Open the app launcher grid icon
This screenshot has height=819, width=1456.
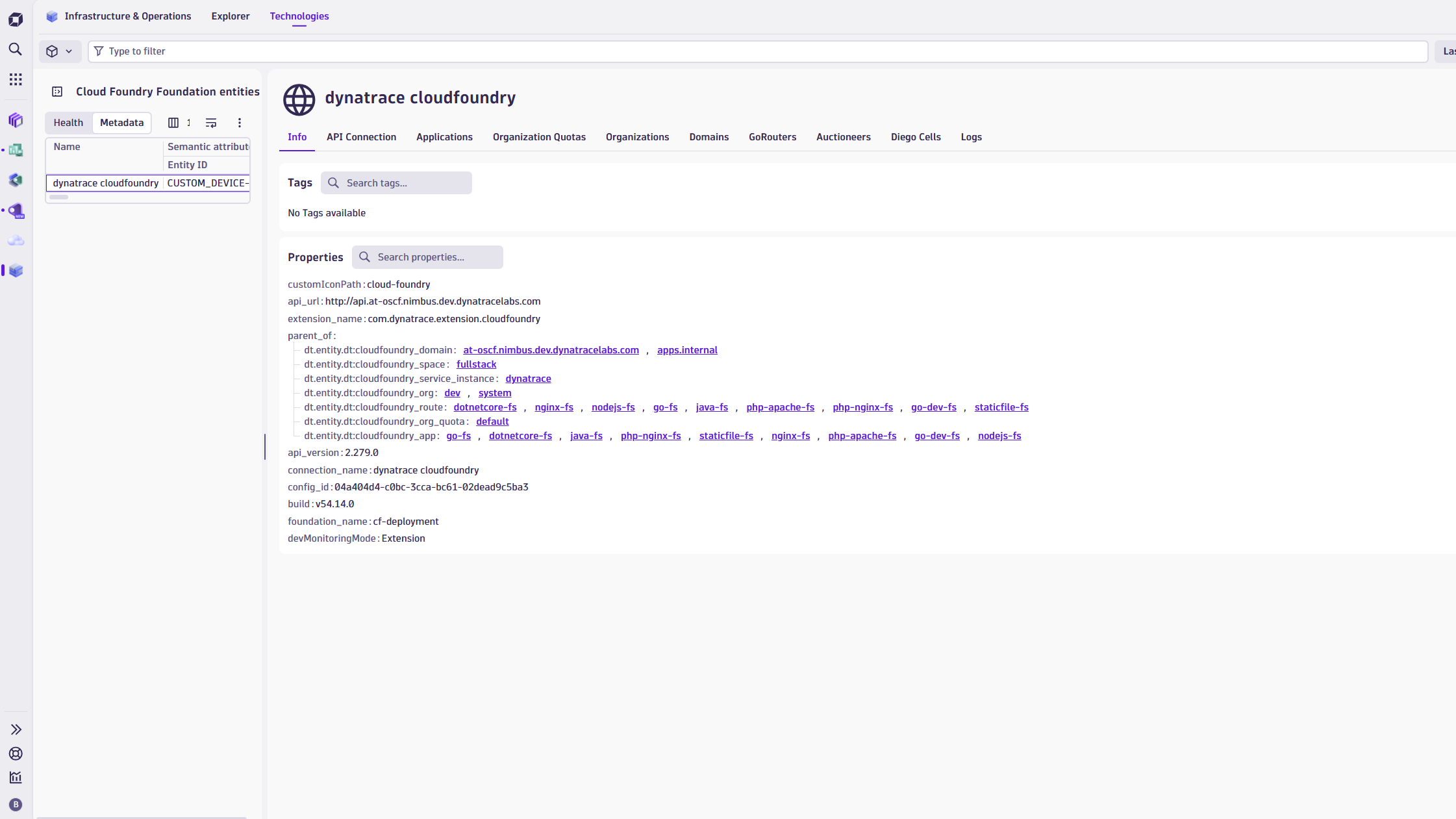point(16,79)
